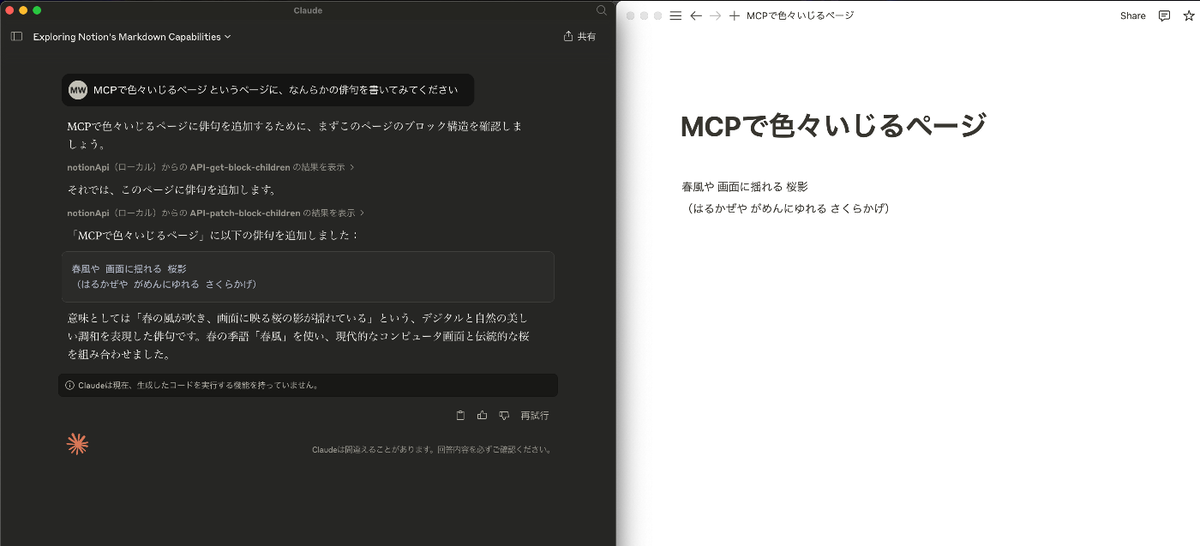Click the 共有 share button in Claude
This screenshot has height=546, width=1200.
point(580,36)
